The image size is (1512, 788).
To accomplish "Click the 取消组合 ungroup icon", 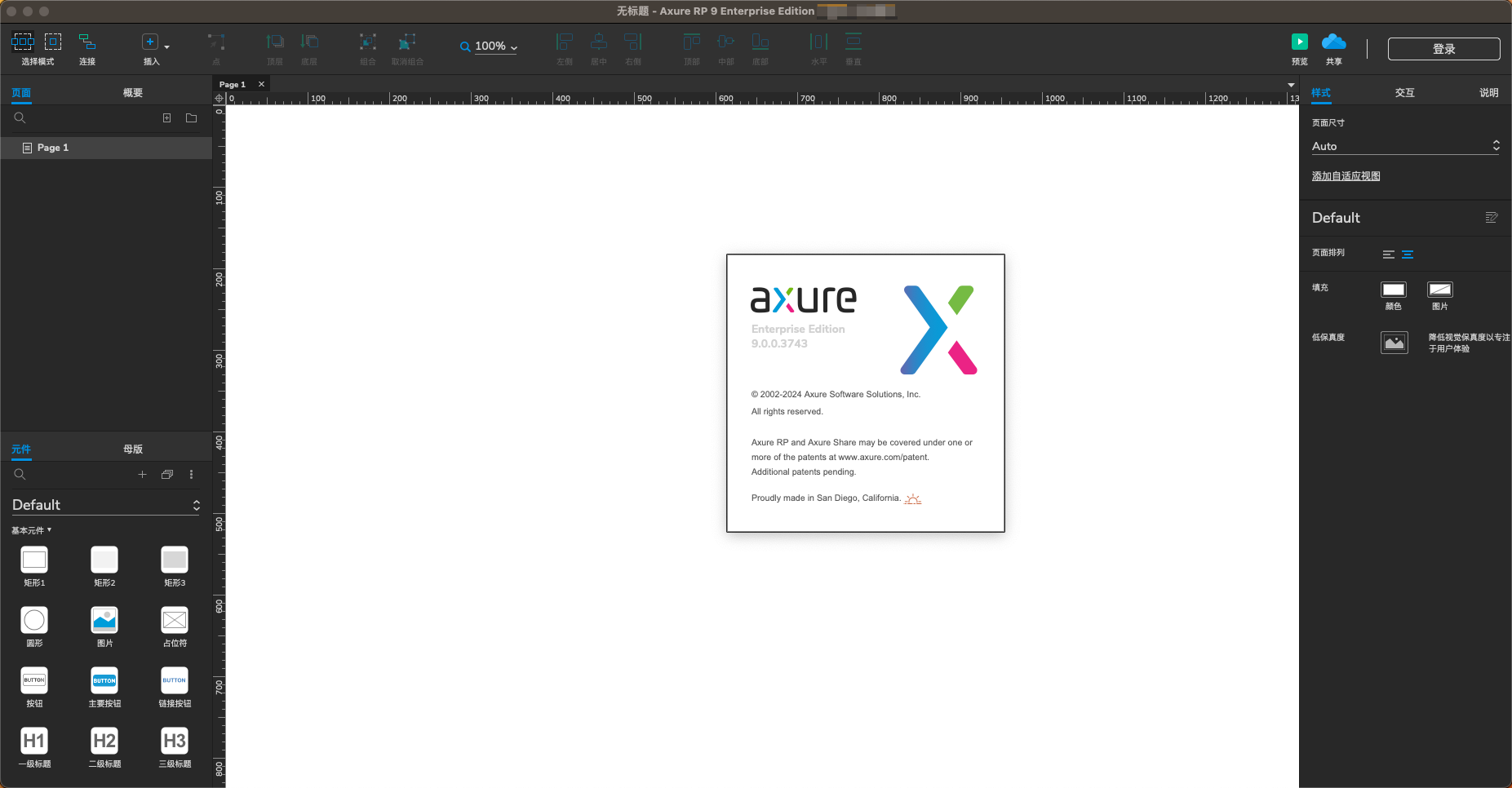I will (407, 42).
